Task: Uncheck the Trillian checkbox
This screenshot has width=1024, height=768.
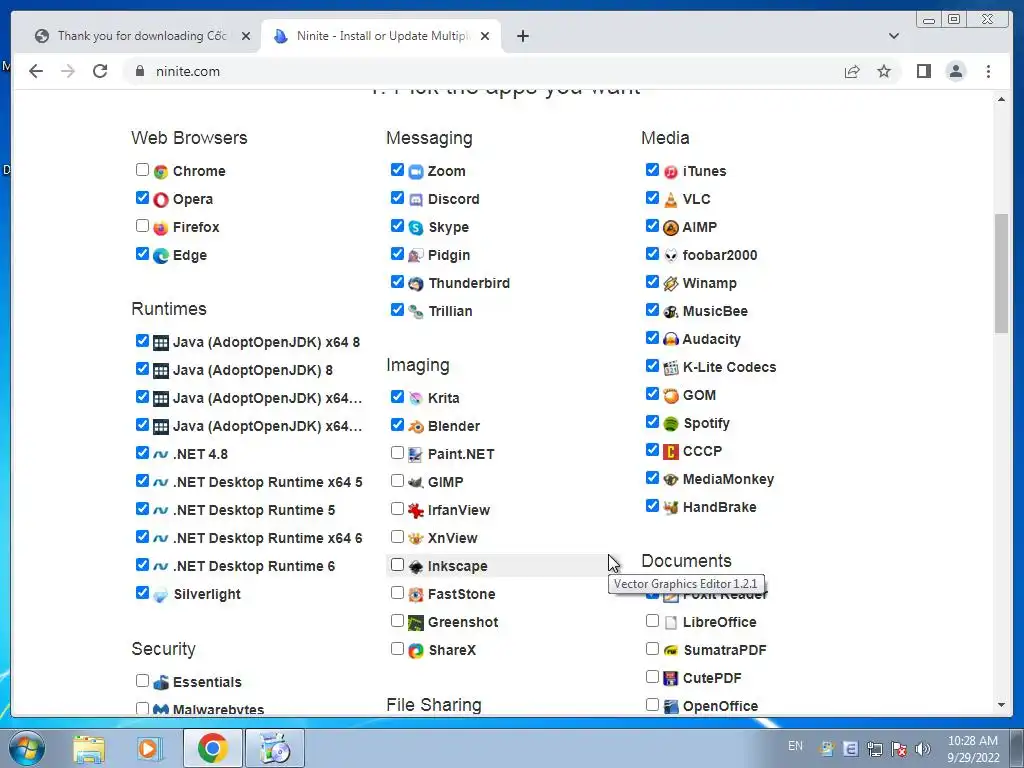Action: 397,310
